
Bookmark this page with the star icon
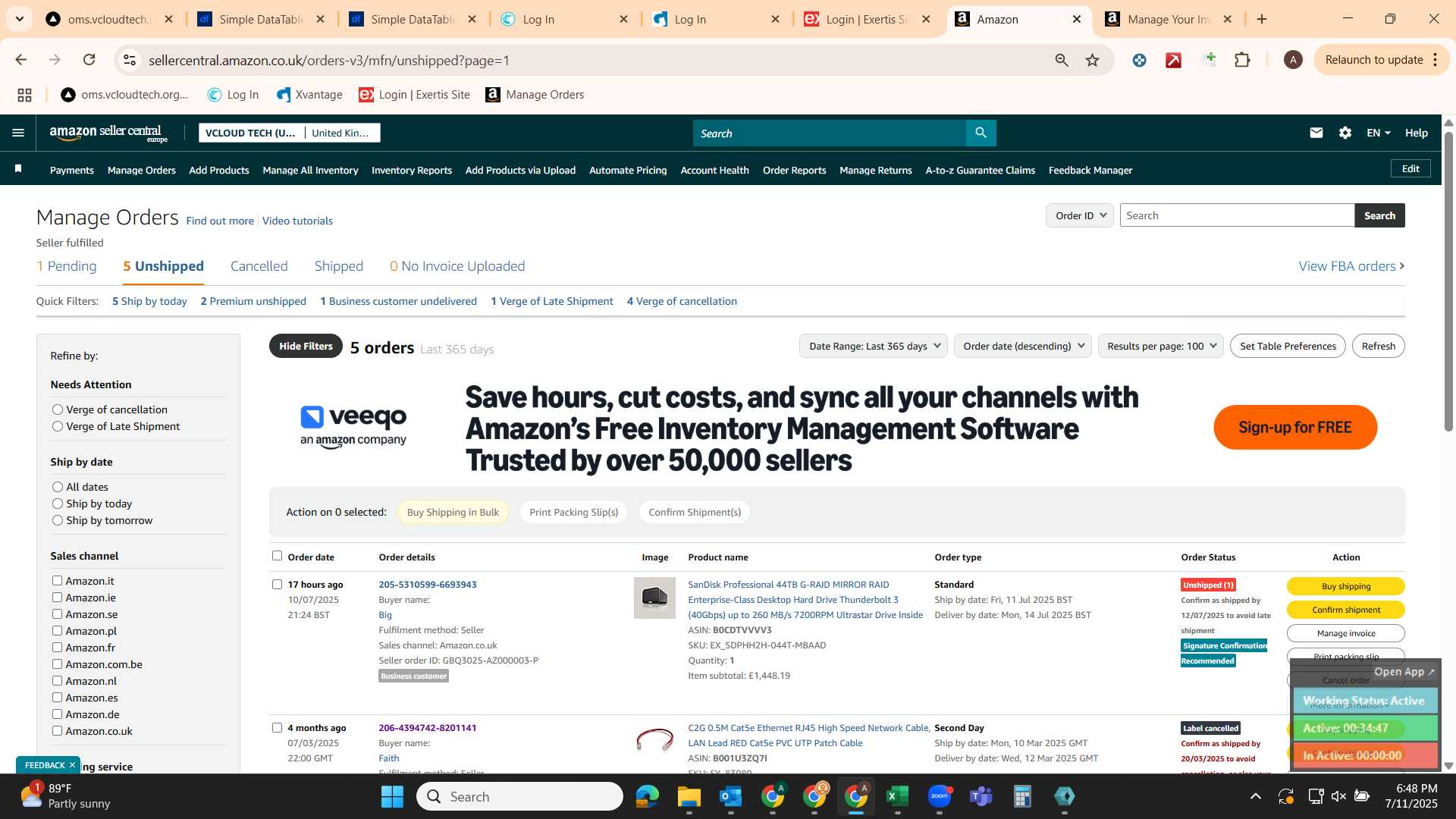[x=1092, y=60]
